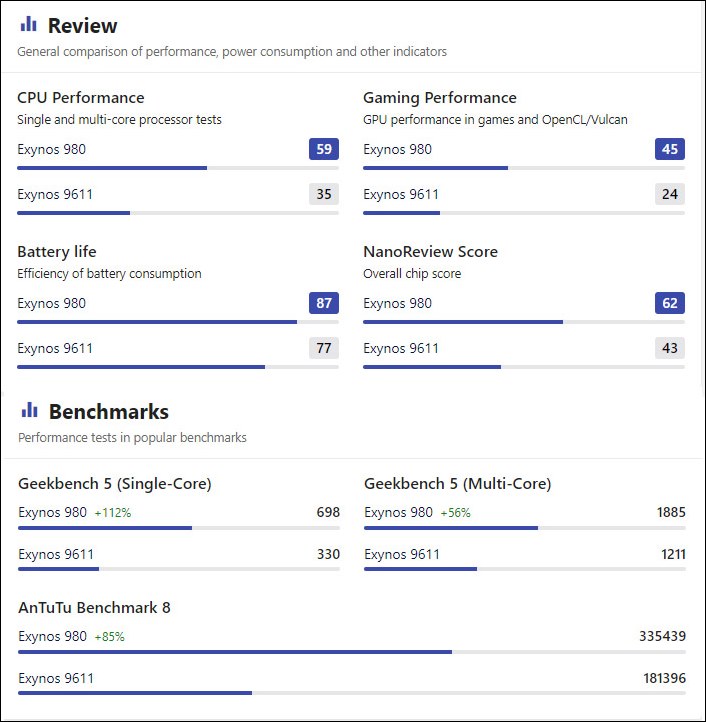Click the Exynos 980 gaming score badge 45

(670, 149)
